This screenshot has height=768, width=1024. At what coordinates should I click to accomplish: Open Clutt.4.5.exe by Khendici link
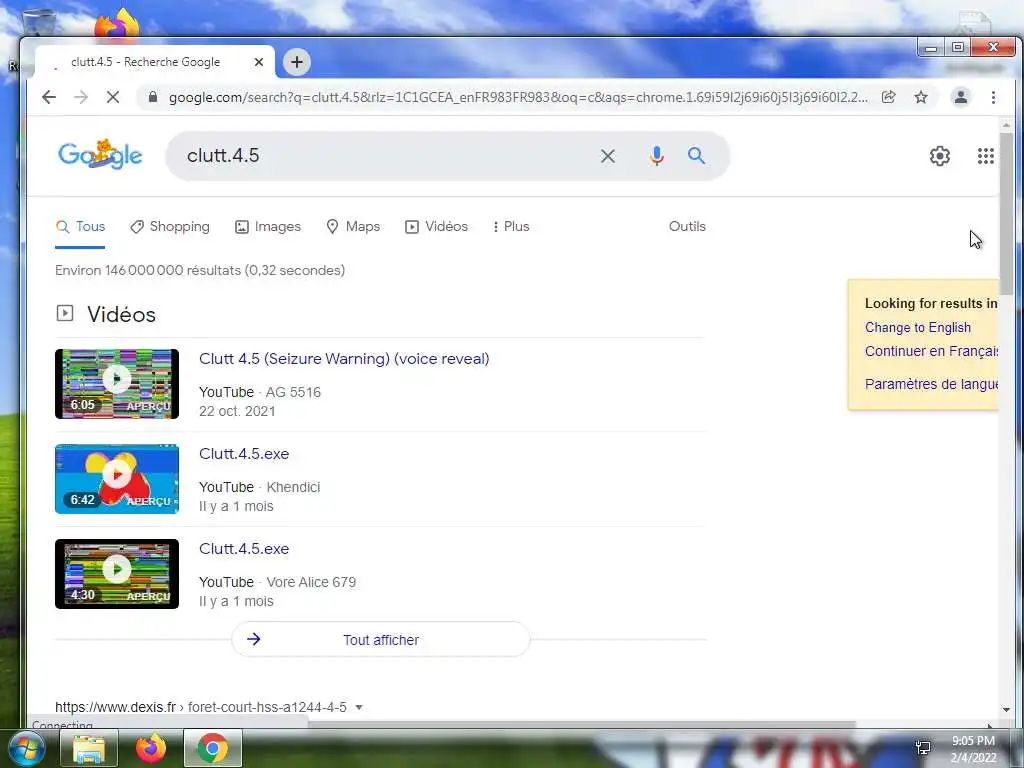(x=244, y=454)
